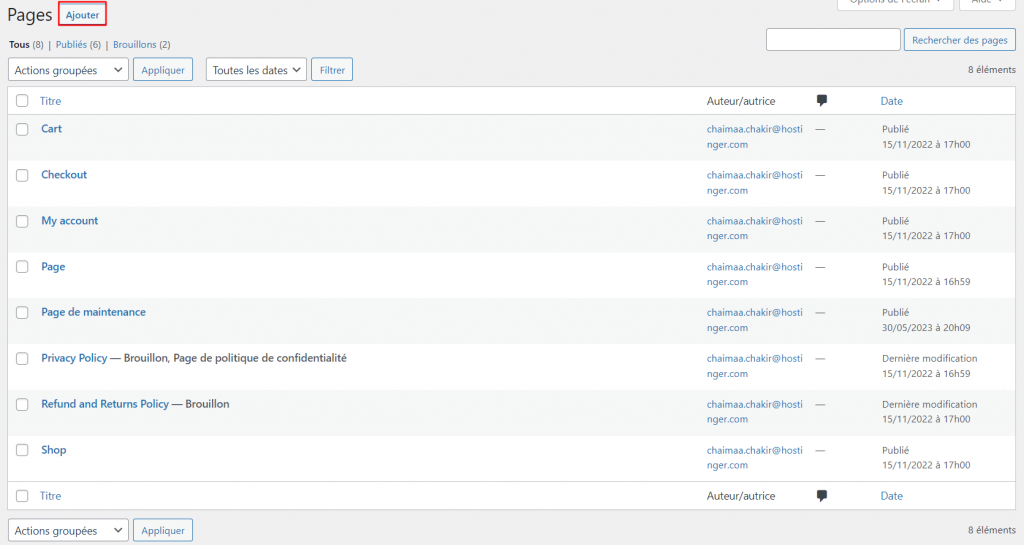Tick the checkbox for the Cart page
Screen dimensions: 1024x545
point(22,129)
